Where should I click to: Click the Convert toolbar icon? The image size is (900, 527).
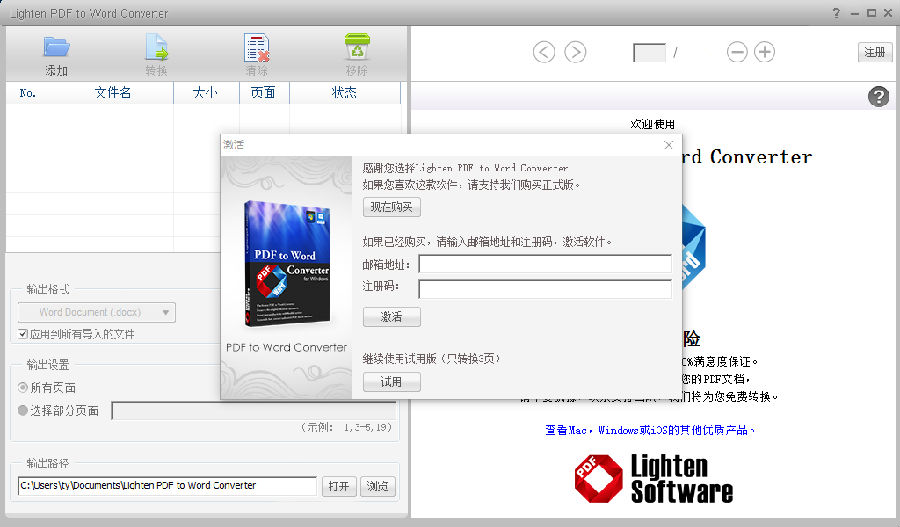click(x=156, y=48)
